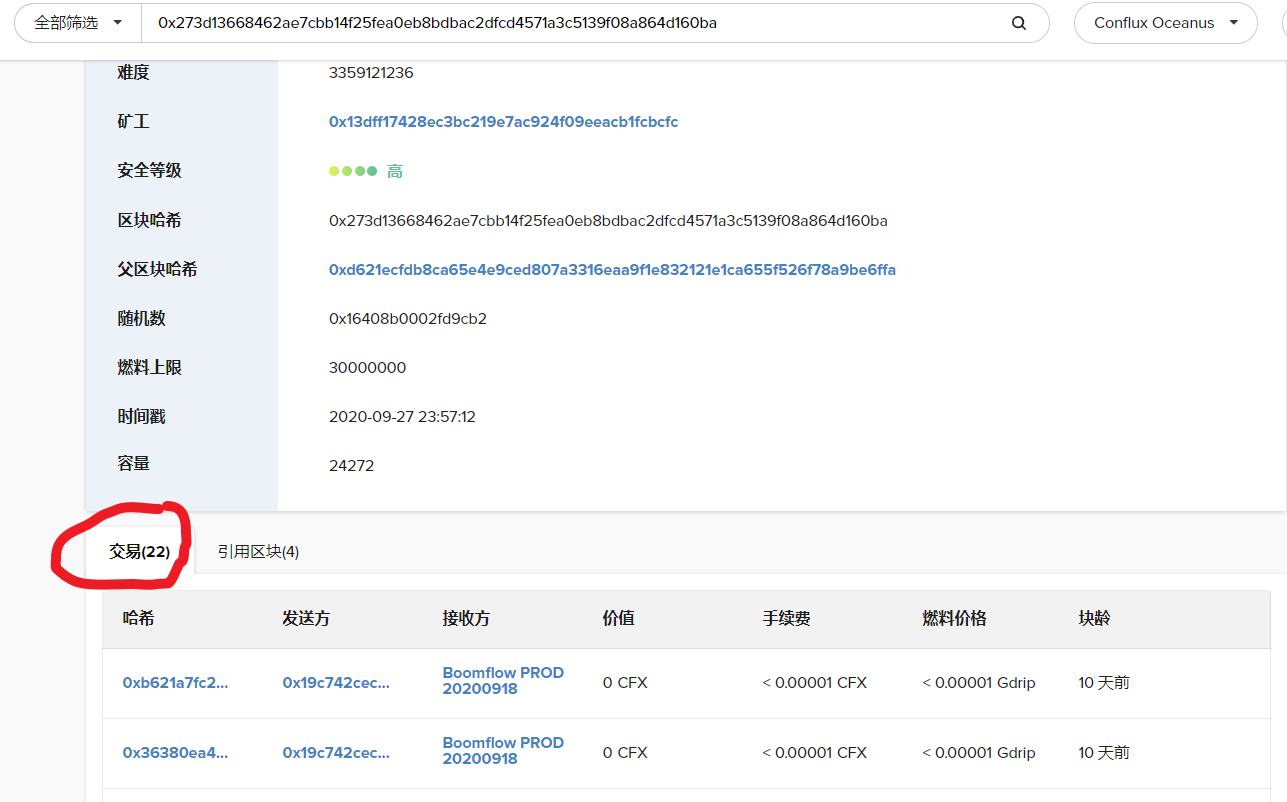Select the block hash value text

click(x=608, y=221)
